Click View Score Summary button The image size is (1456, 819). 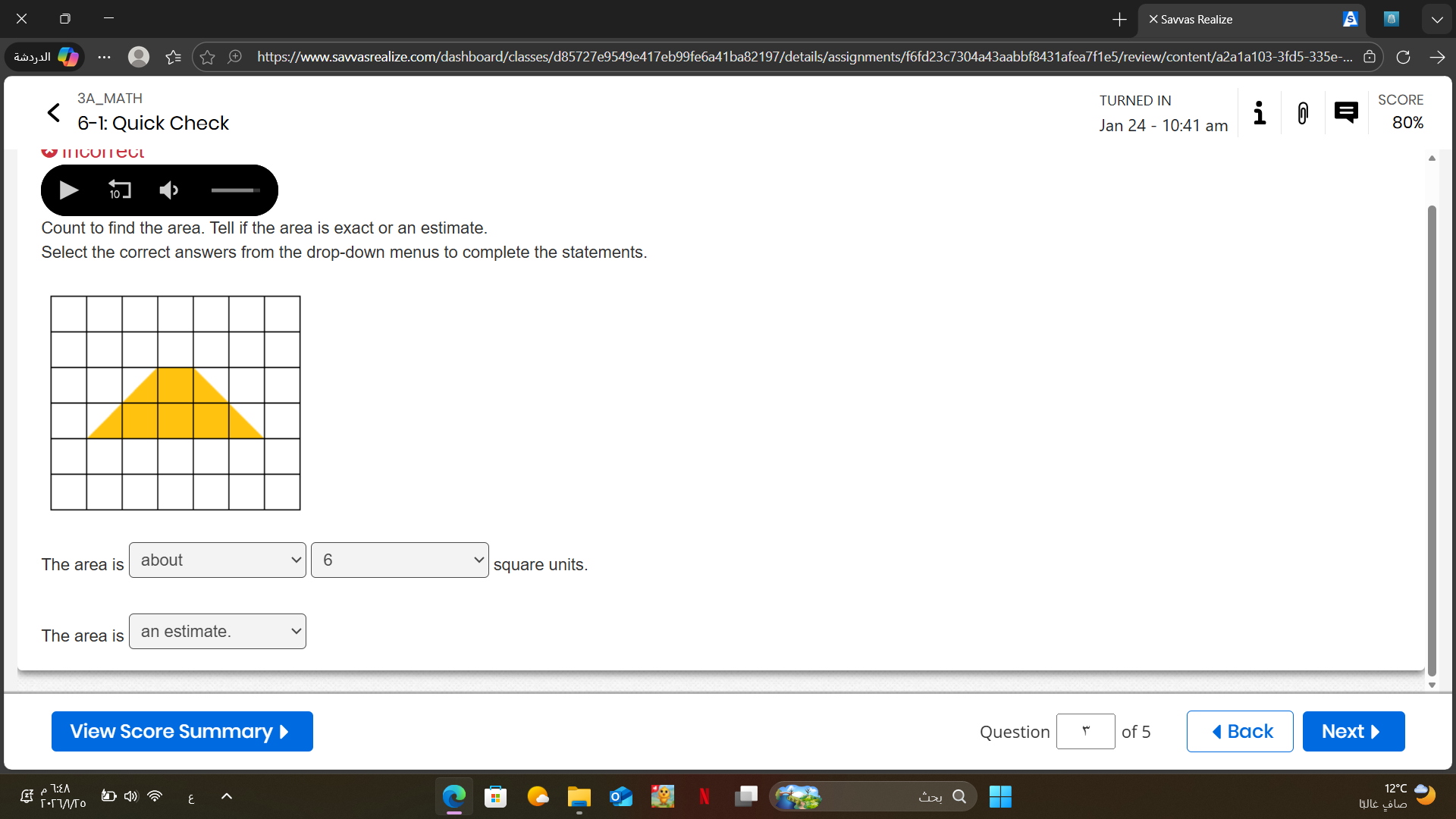point(182,732)
